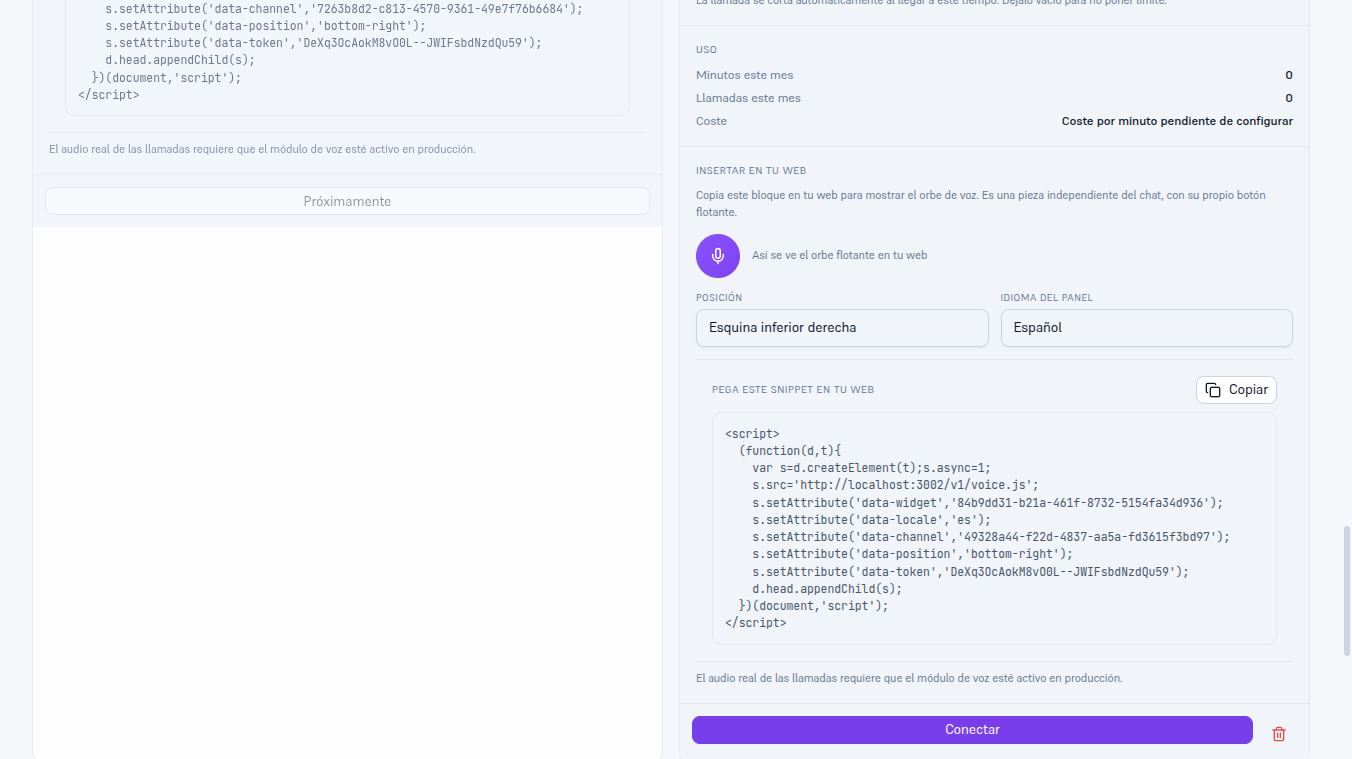Screen dimensions: 1352x759
Task: Click data-locale 'es' line in snippet
Action: pyautogui.click(x=871, y=520)
